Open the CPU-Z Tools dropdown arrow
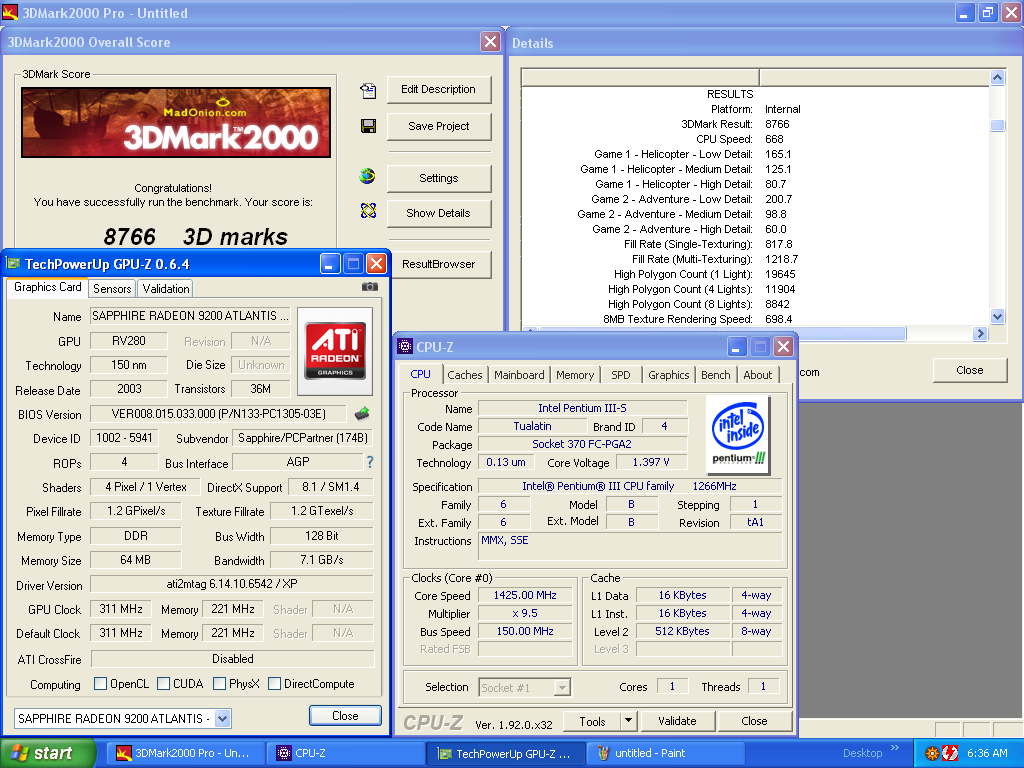1024x768 pixels. (x=628, y=721)
